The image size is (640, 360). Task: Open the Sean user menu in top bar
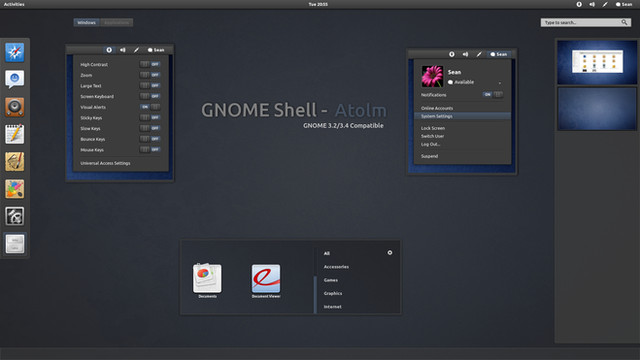624,4
